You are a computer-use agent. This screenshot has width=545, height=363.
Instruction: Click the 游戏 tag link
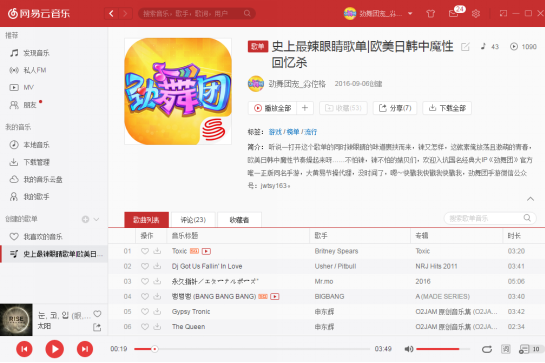275,132
